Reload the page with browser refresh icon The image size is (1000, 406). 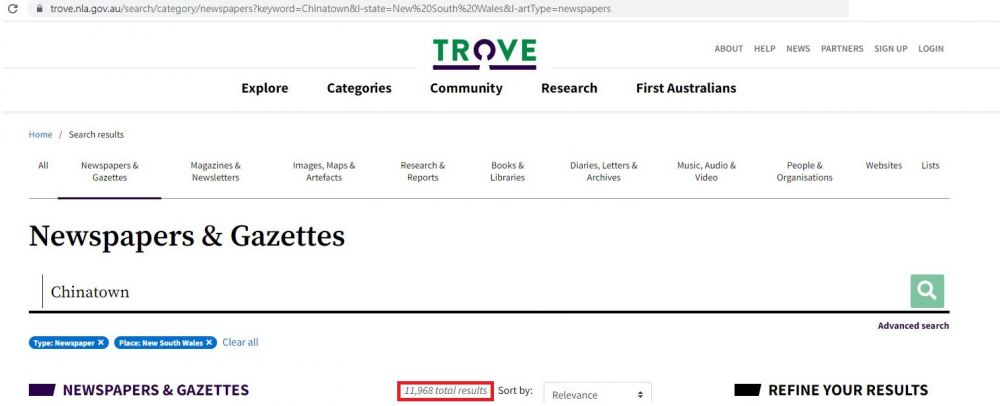(x=12, y=8)
